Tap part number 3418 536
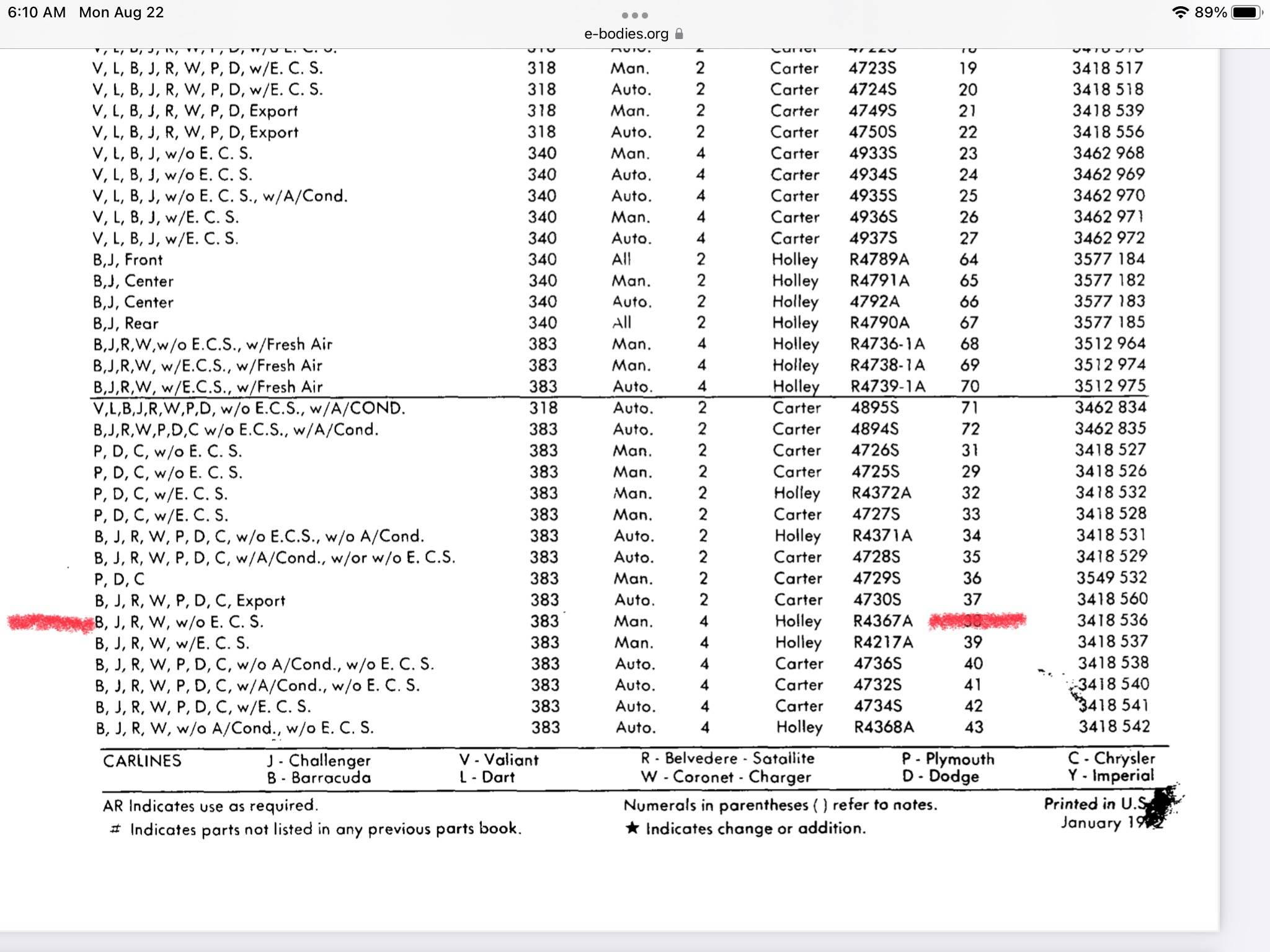Image resolution: width=1270 pixels, height=952 pixels. (1112, 620)
